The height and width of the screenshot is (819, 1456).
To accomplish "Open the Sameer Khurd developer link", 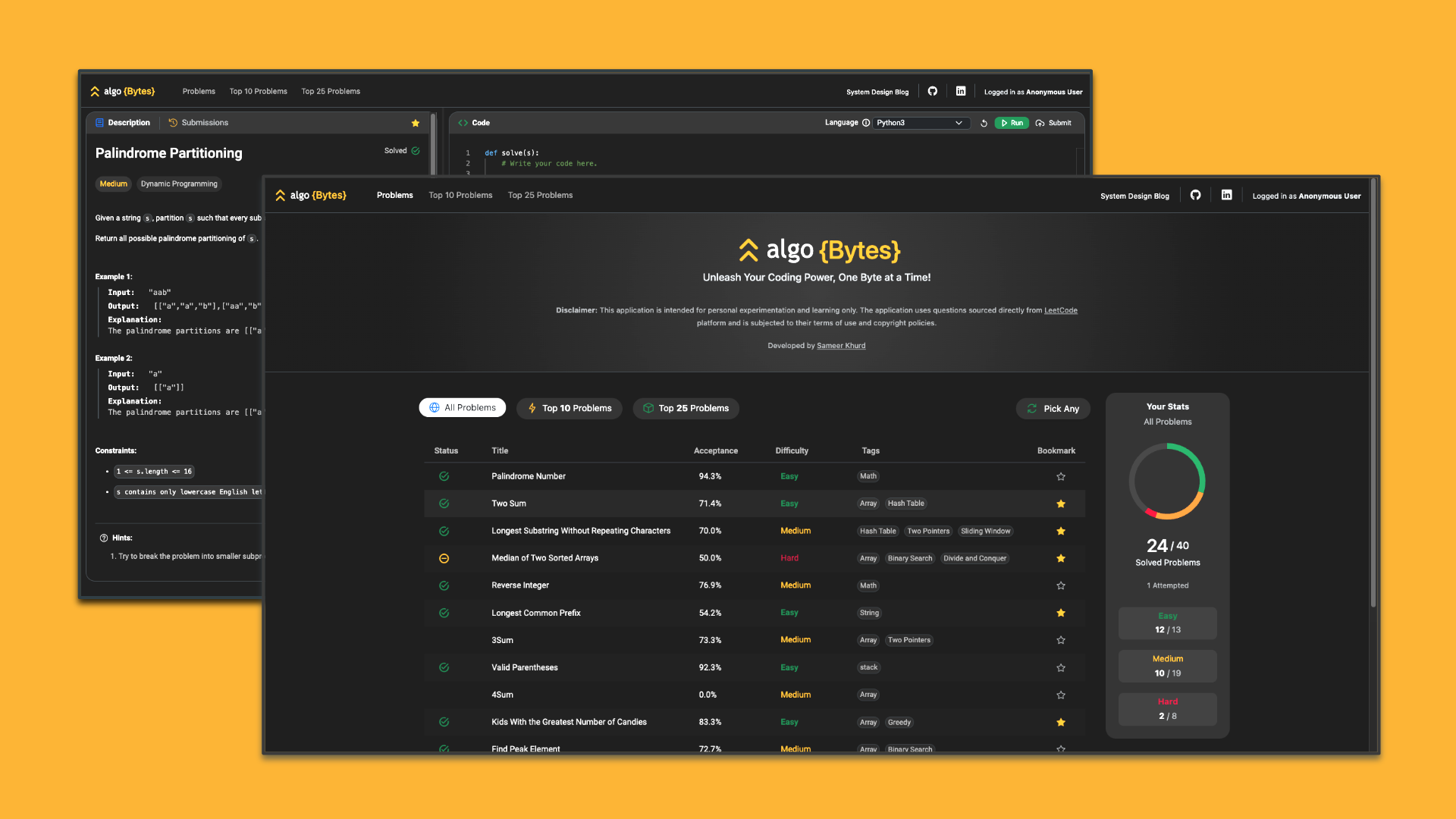I will (x=840, y=346).
